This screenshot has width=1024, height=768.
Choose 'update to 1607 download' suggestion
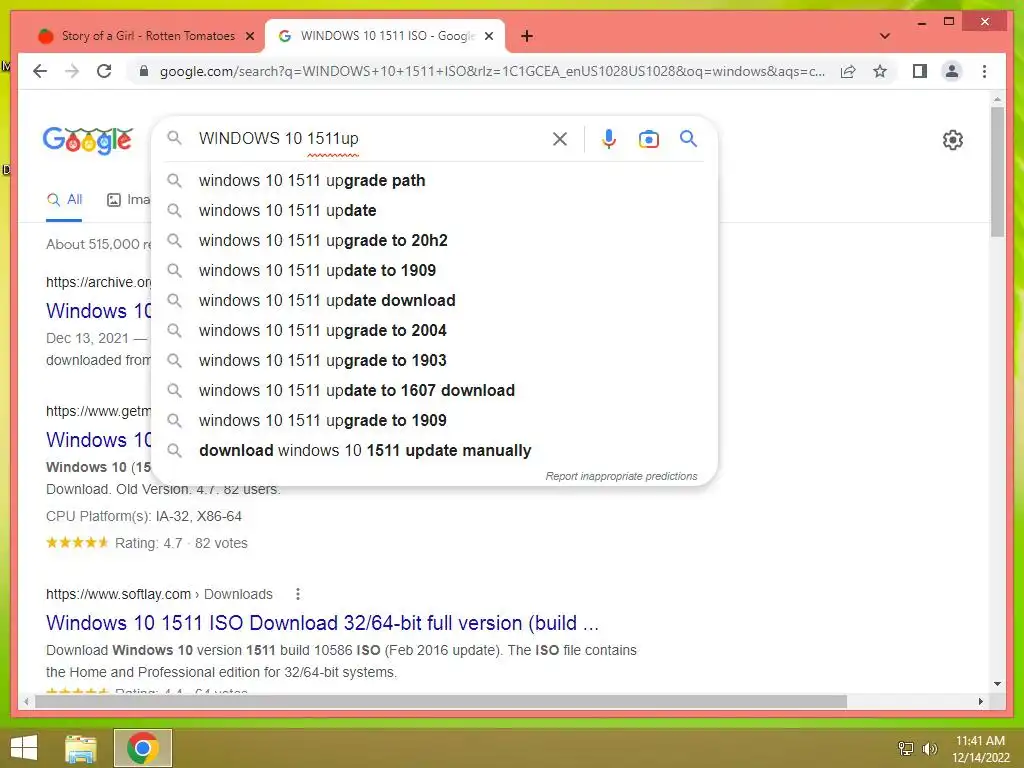pos(434,391)
